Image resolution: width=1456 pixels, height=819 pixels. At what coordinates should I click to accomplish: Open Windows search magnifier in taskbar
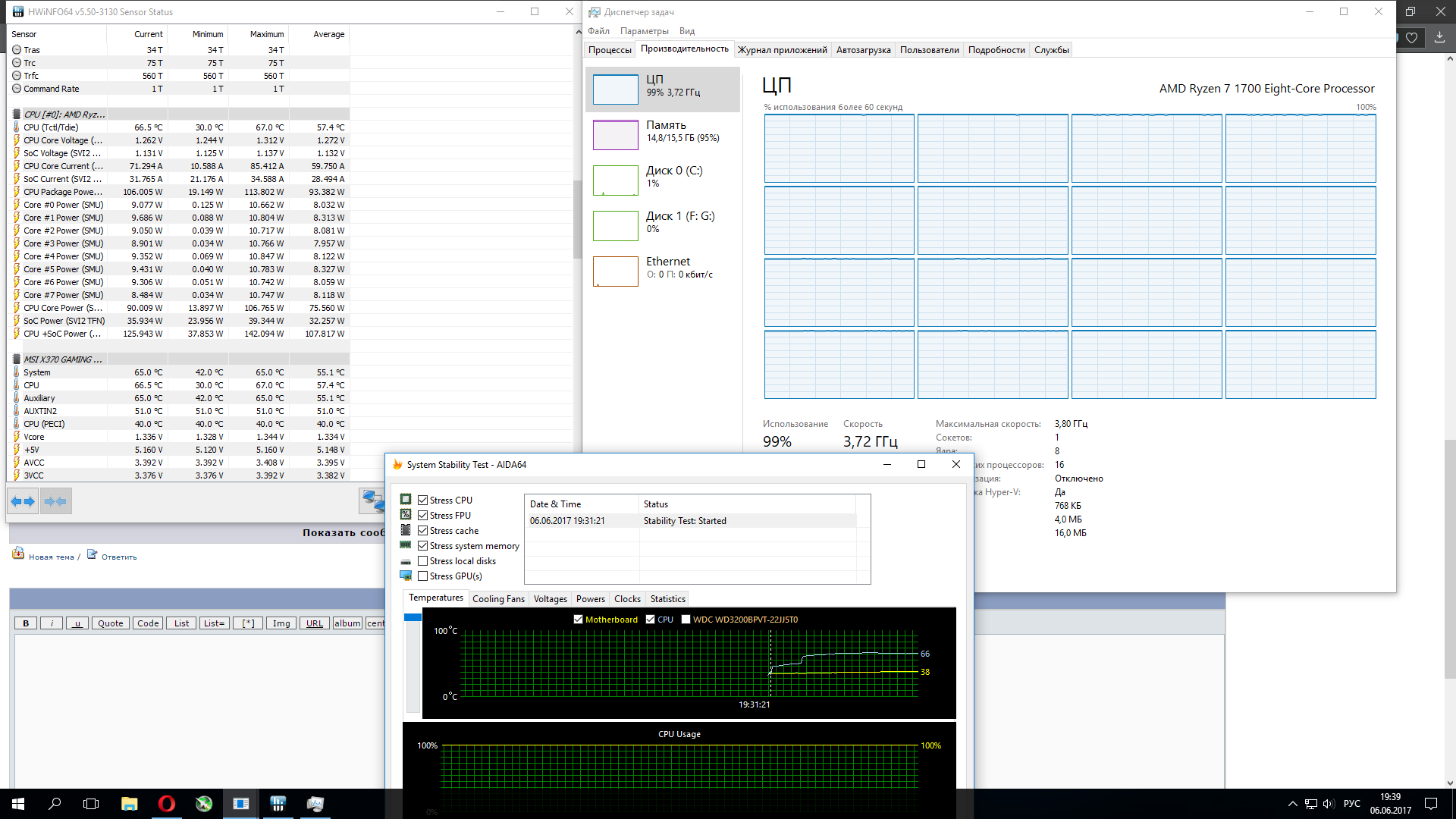[55, 804]
